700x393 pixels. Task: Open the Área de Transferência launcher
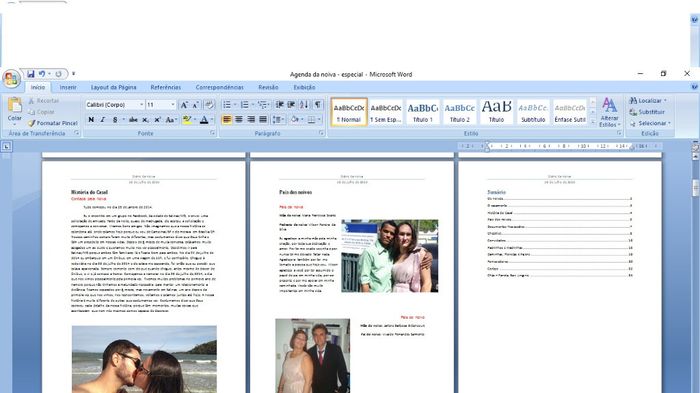pos(76,133)
